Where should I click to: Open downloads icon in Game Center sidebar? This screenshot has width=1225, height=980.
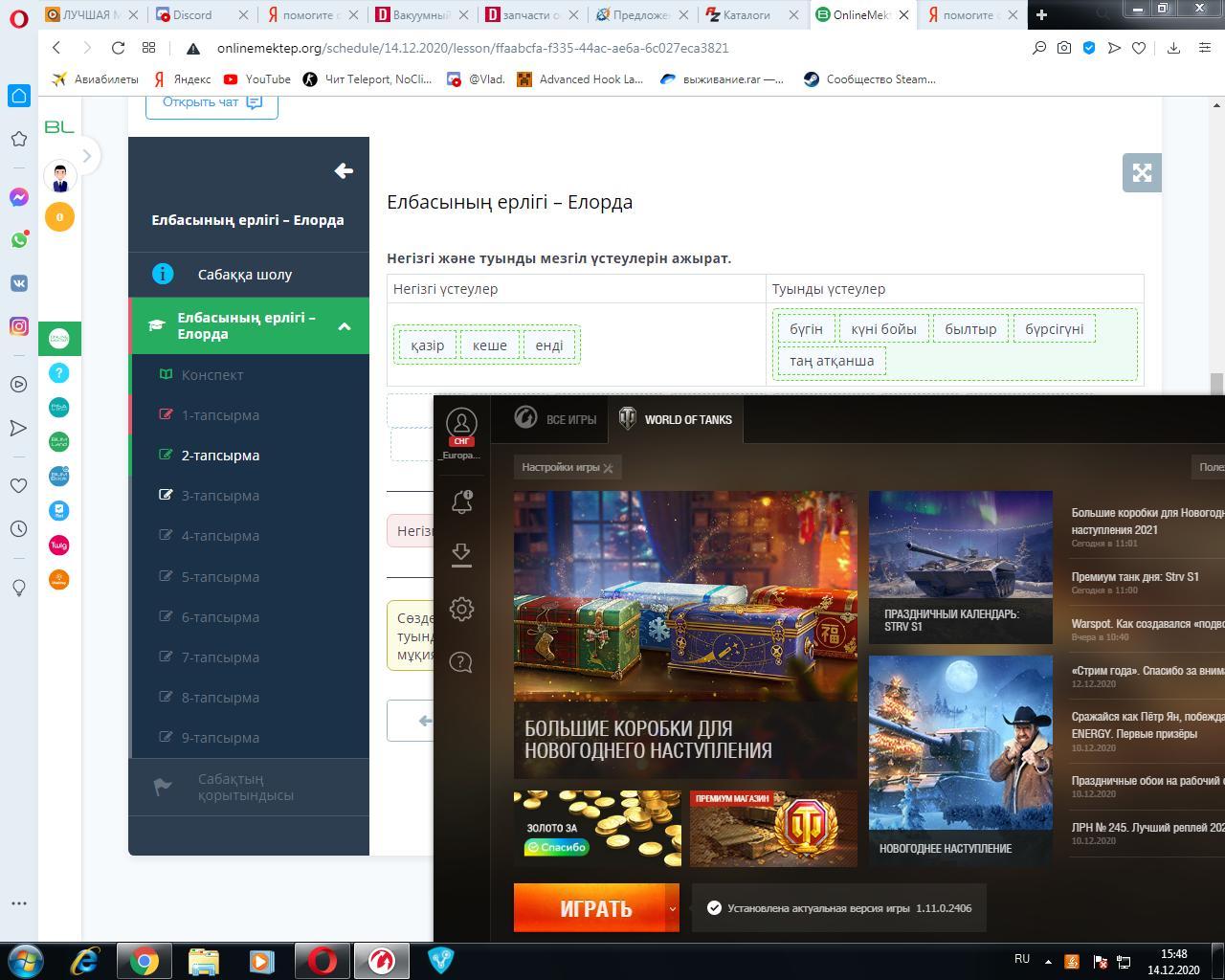click(461, 555)
